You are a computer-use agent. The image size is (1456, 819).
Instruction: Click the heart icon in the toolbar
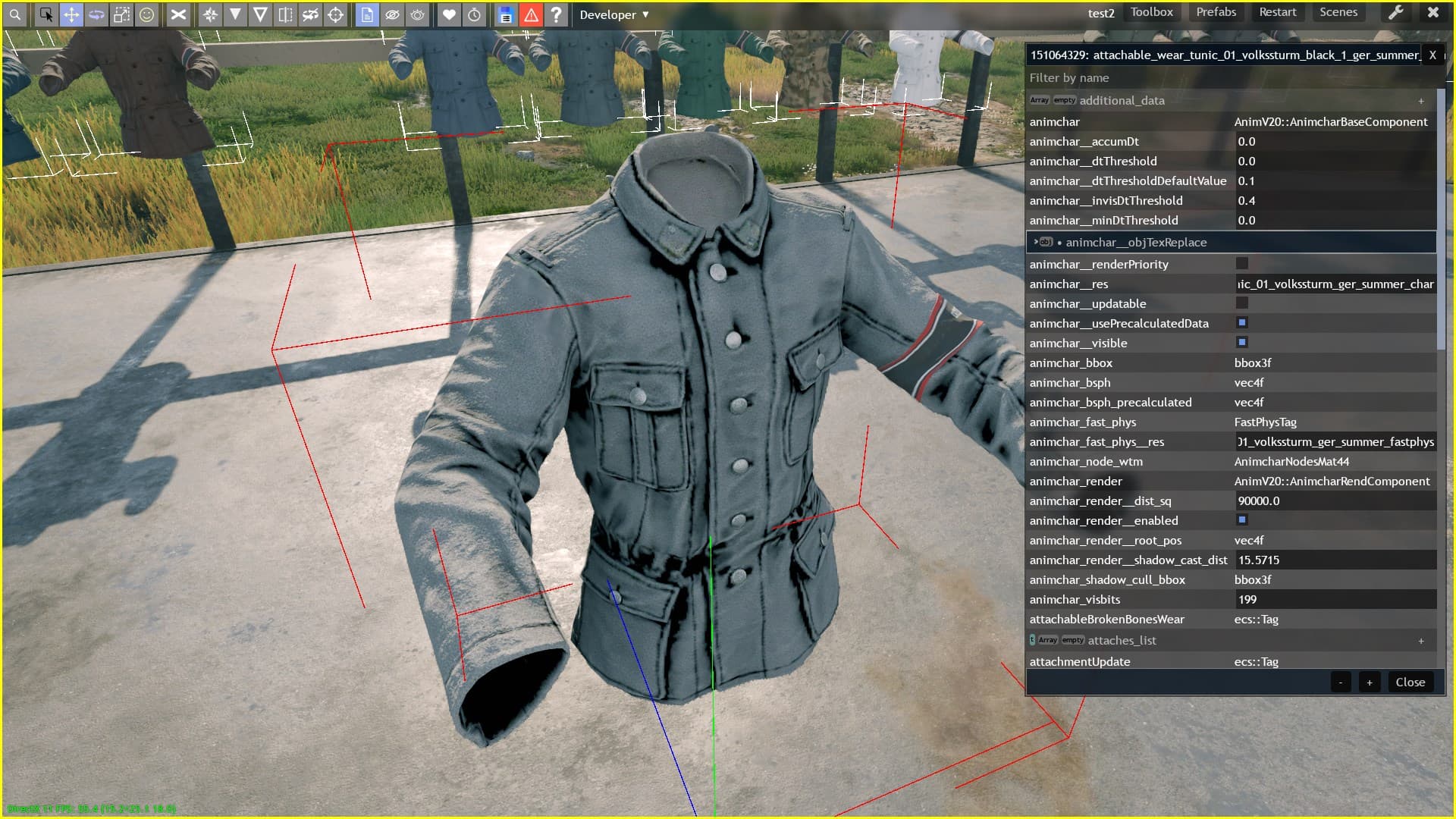[x=450, y=14]
